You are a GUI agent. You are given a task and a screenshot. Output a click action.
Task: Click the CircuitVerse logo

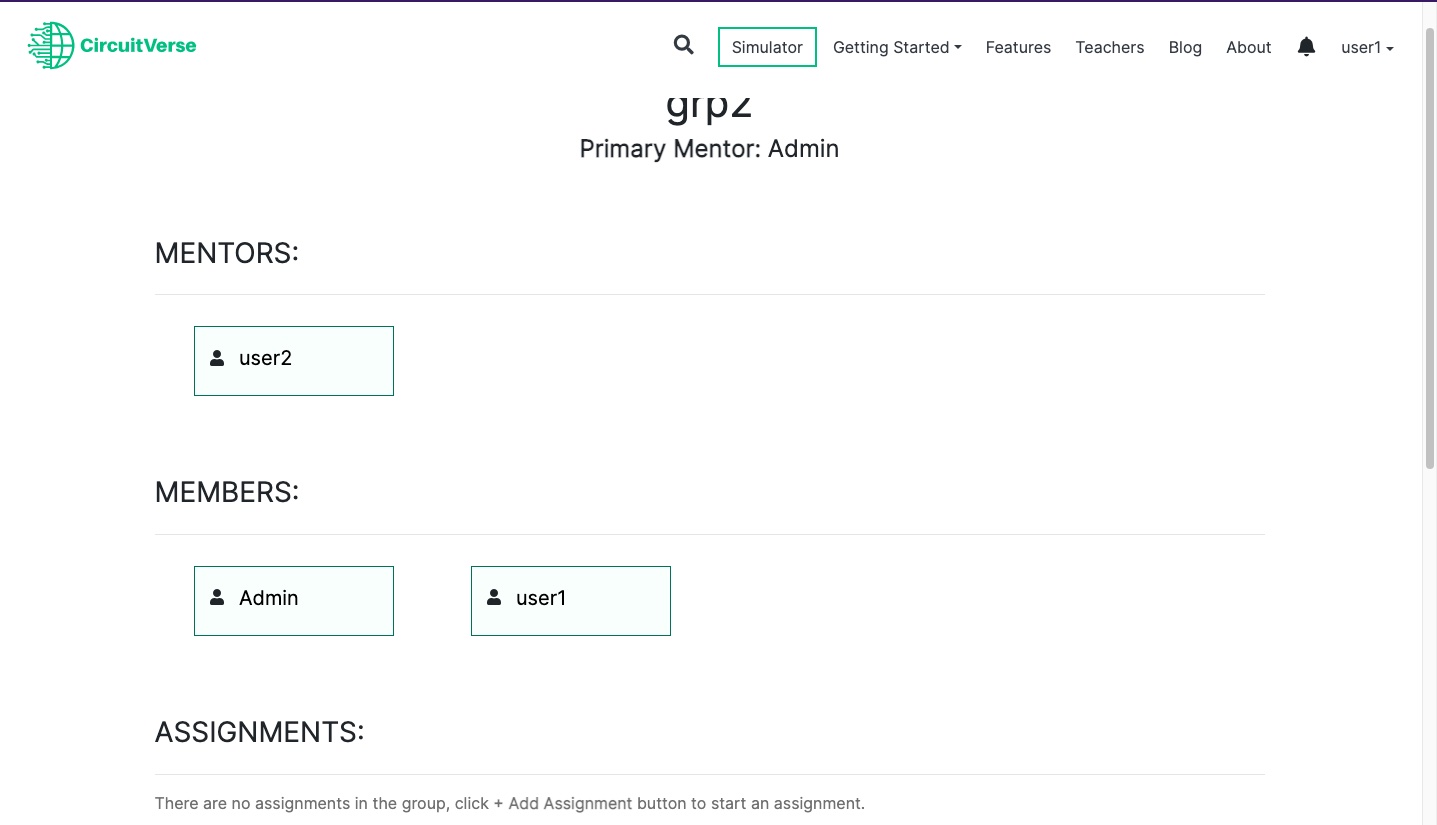[111, 44]
